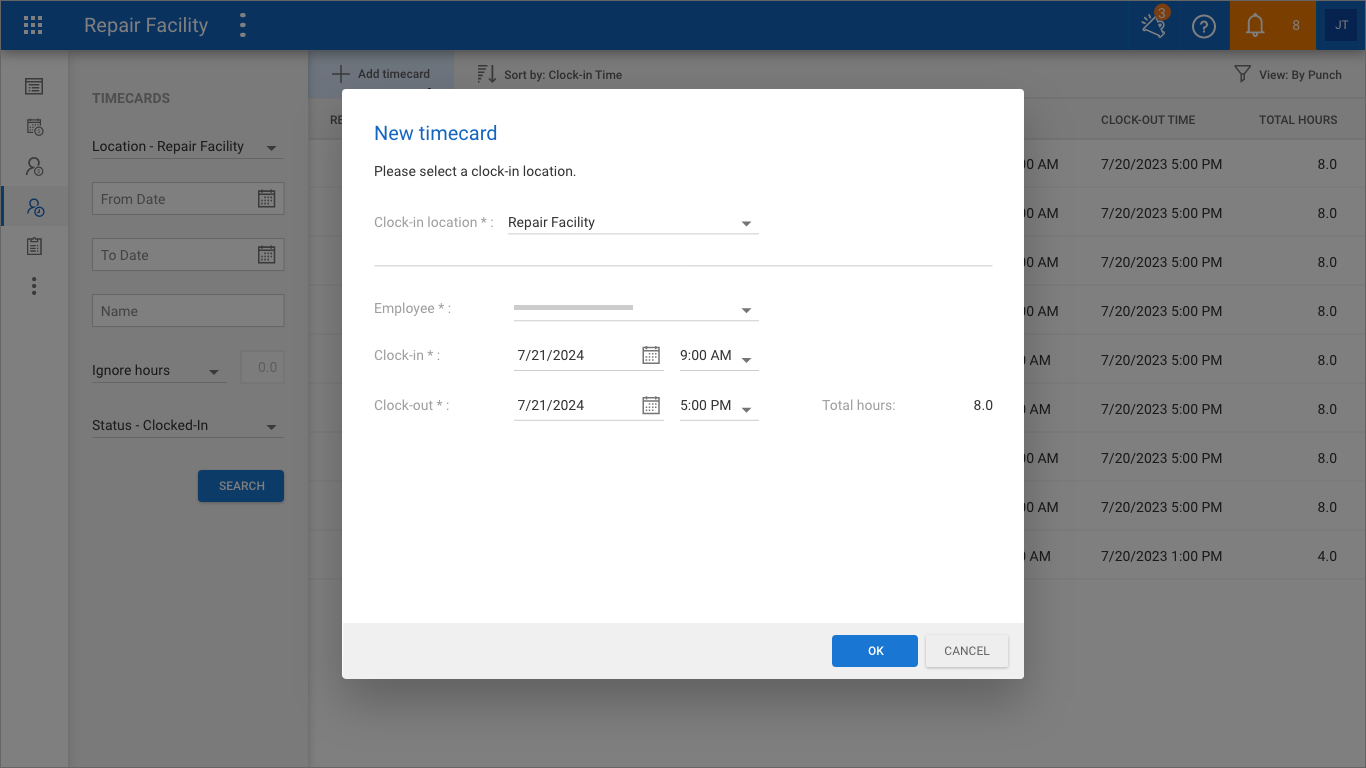Click the New timecard dialog heading
The height and width of the screenshot is (768, 1366).
435,133
